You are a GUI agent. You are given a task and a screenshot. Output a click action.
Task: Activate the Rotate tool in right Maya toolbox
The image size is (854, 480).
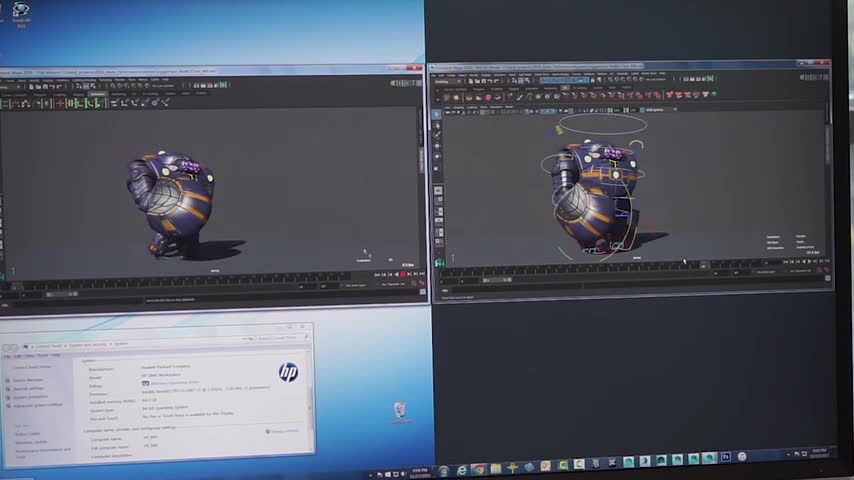(x=437, y=156)
